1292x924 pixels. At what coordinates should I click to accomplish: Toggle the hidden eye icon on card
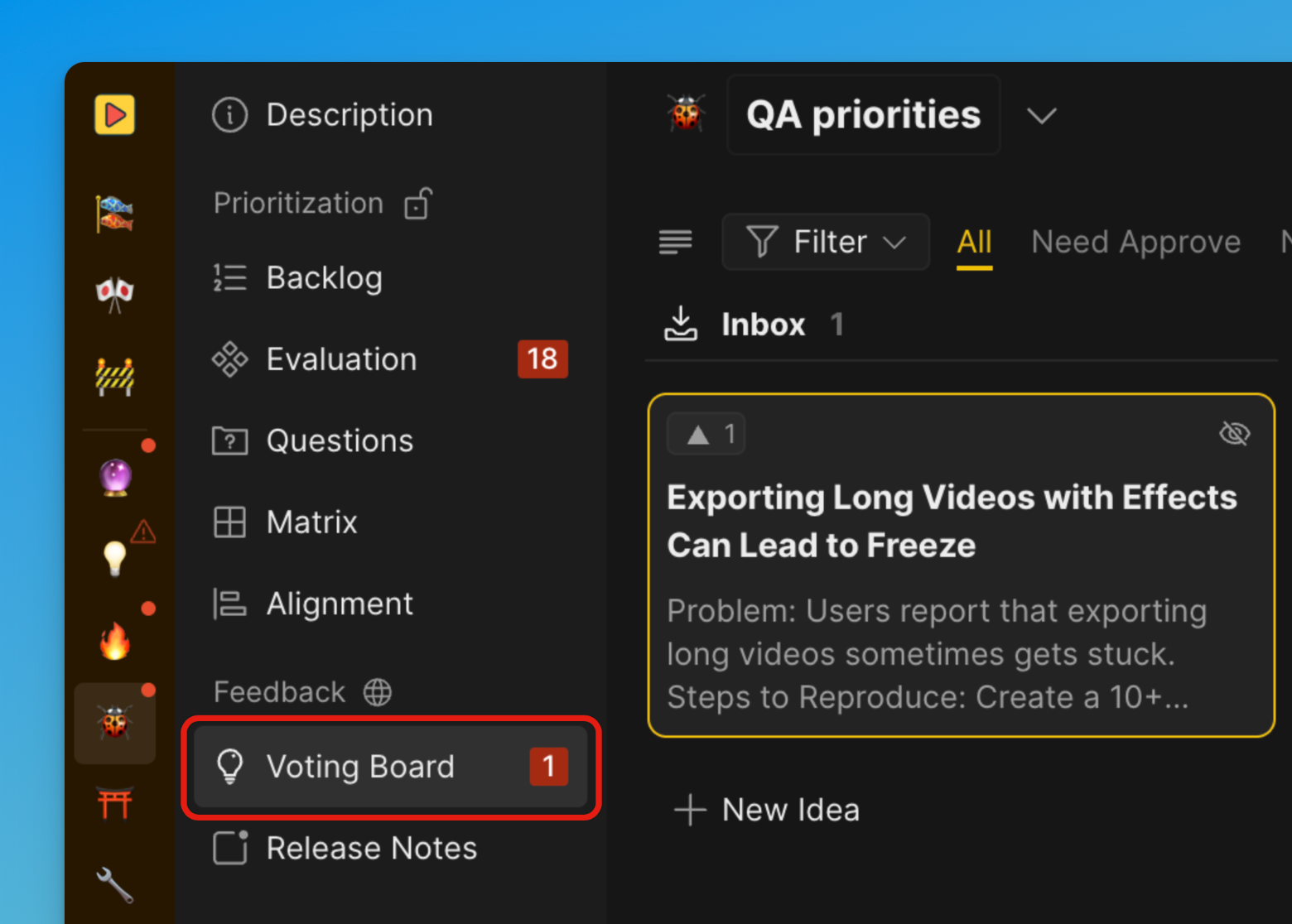pos(1234,433)
